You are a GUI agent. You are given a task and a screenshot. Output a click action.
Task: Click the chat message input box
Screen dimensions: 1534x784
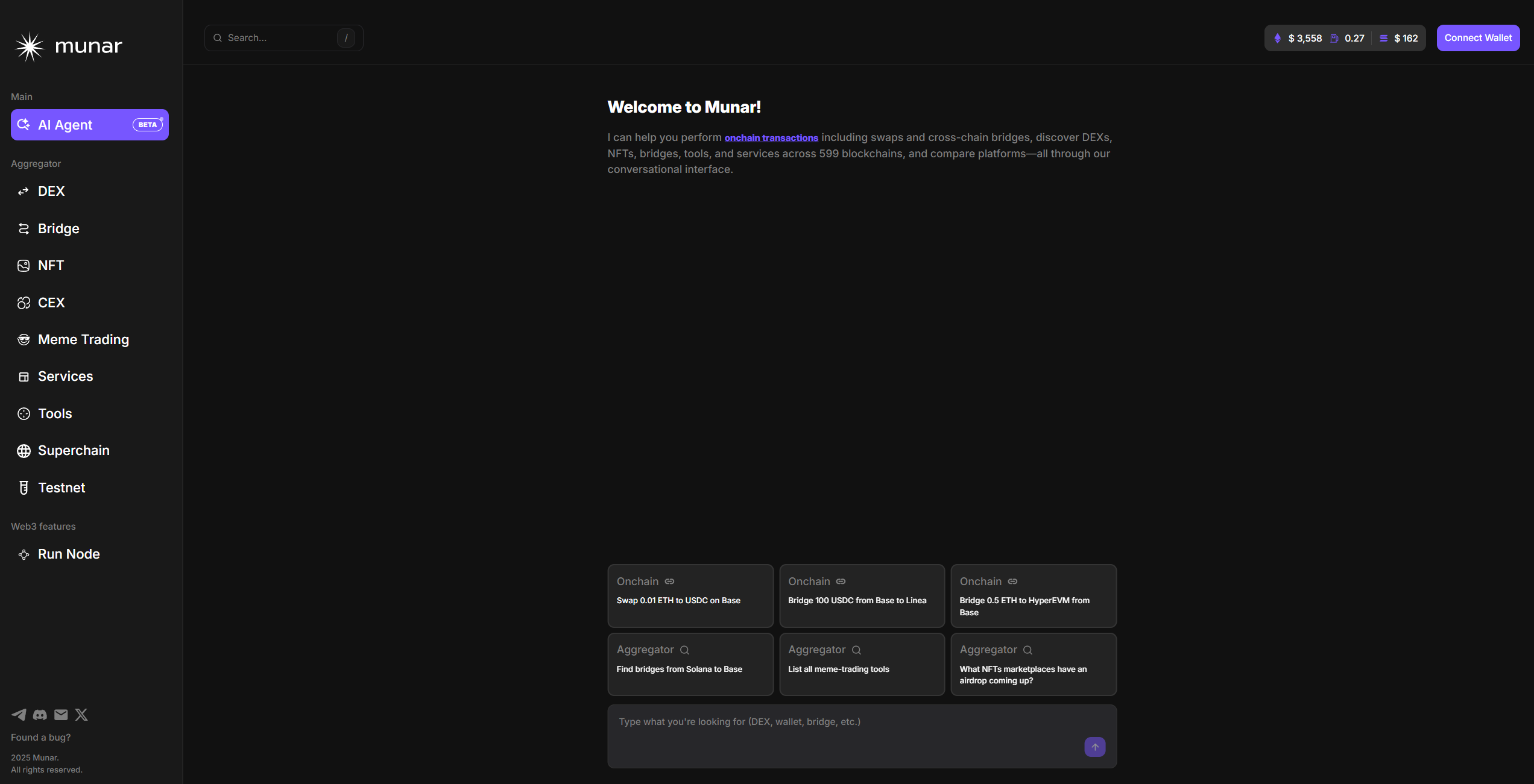coord(862,736)
